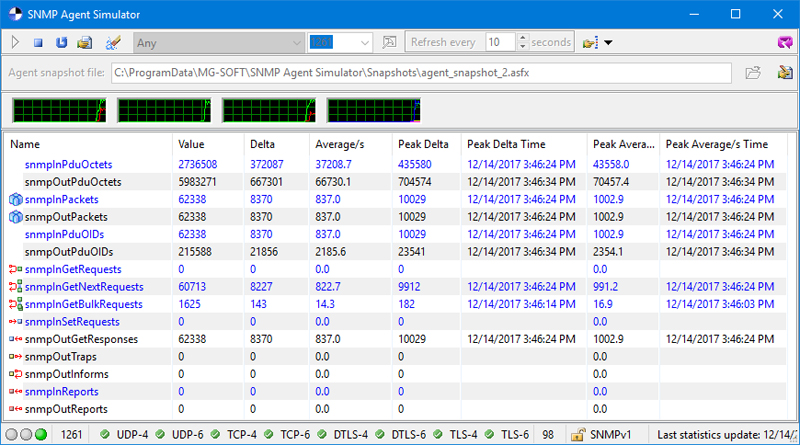Click the pointing hand settings icon
The height and width of the screenshot is (445, 800).
[x=590, y=43]
